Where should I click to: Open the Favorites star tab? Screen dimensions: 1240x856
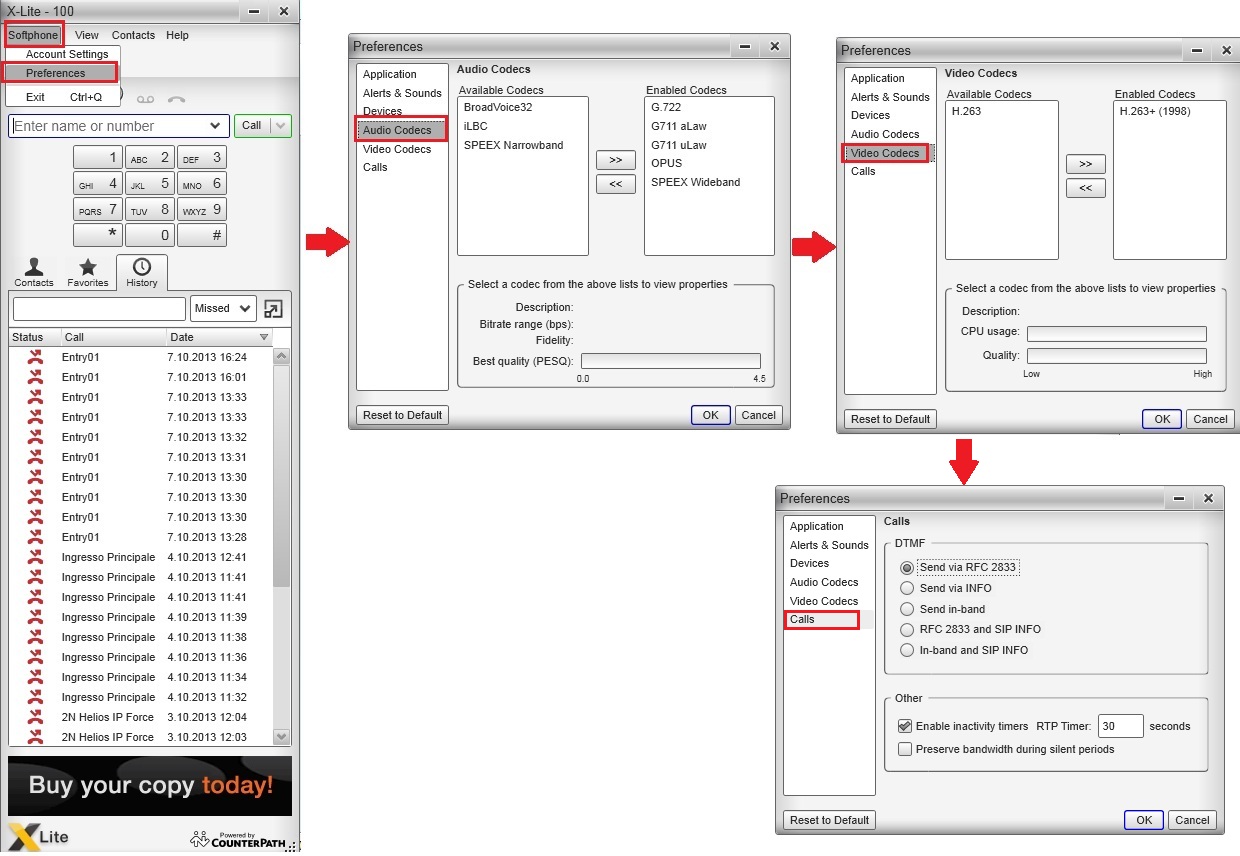point(88,272)
